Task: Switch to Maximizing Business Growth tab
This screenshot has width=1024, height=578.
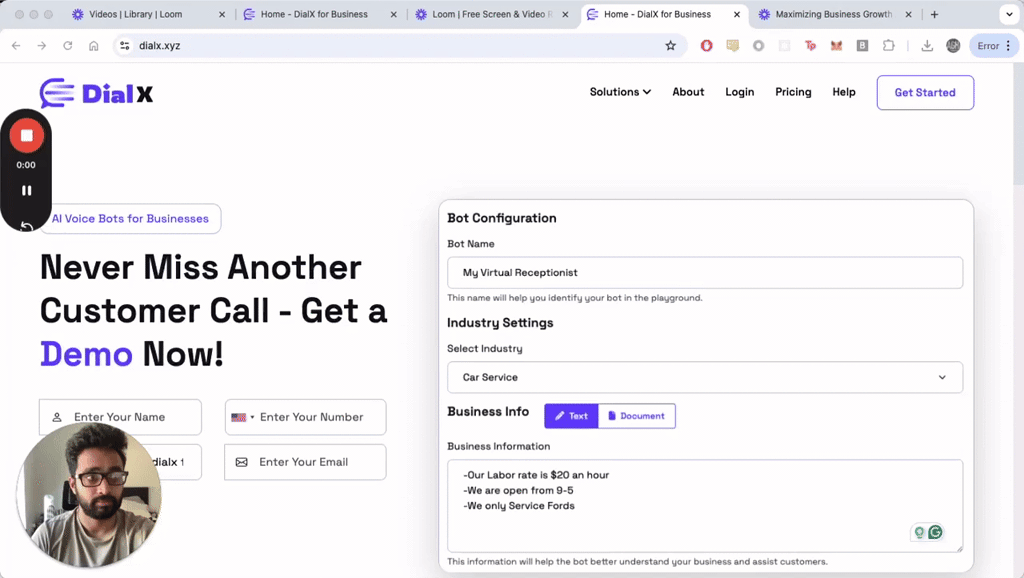Action: click(833, 14)
